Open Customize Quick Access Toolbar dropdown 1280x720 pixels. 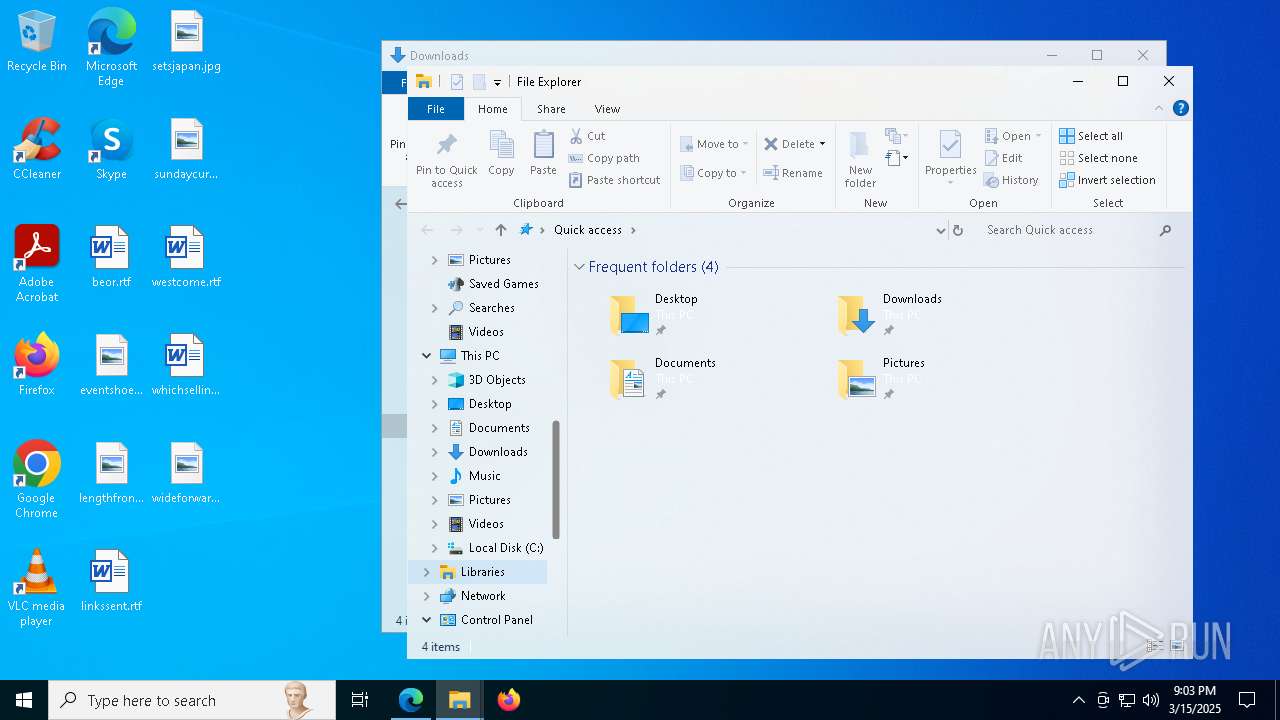tap(497, 82)
